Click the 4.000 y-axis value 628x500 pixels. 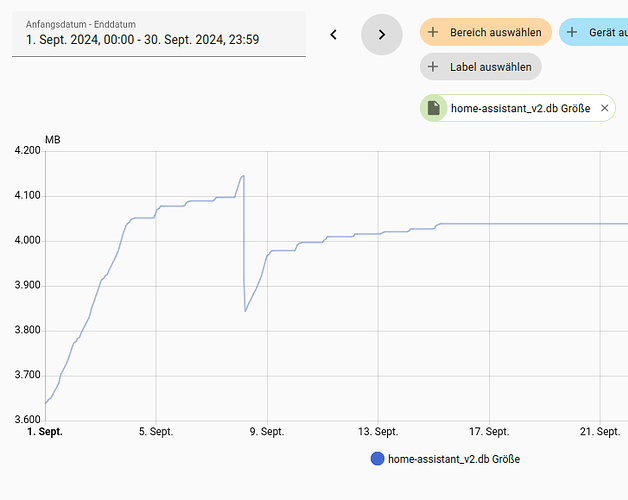(x=28, y=240)
